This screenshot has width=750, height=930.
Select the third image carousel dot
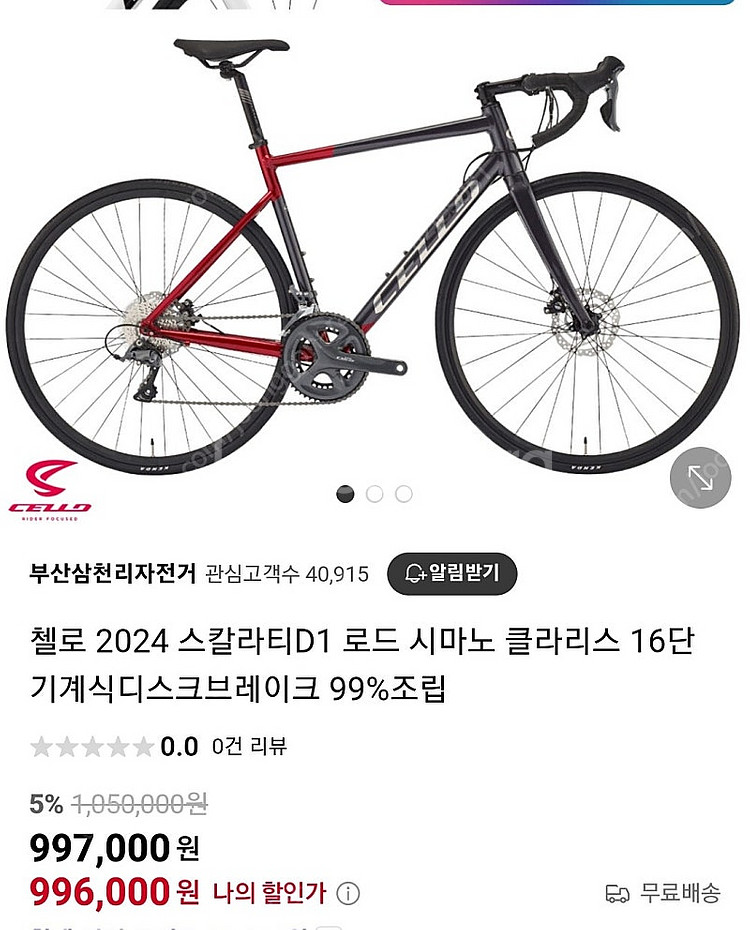pos(404,493)
